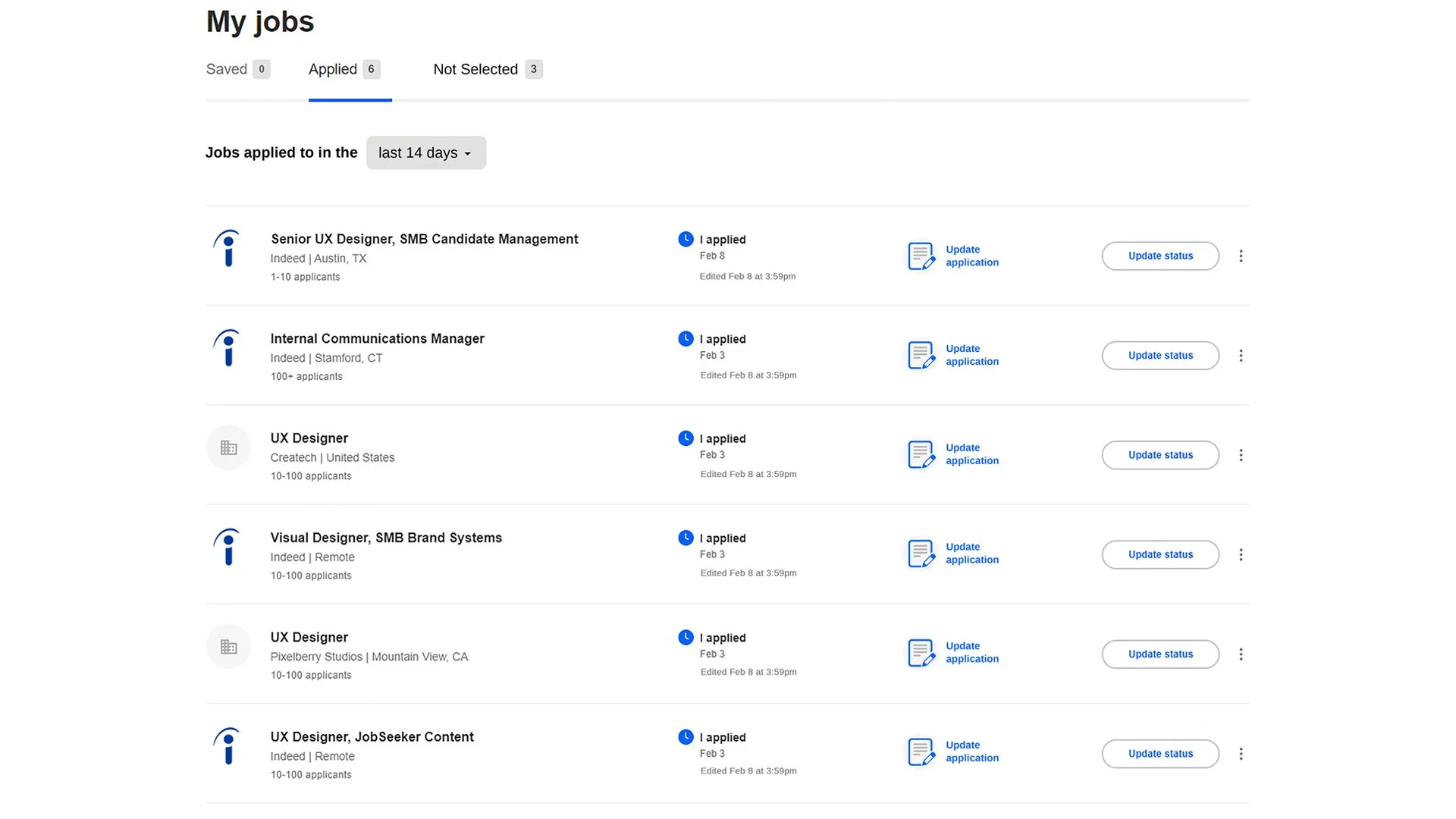Click Update status for Senior UX Designer

tap(1159, 256)
